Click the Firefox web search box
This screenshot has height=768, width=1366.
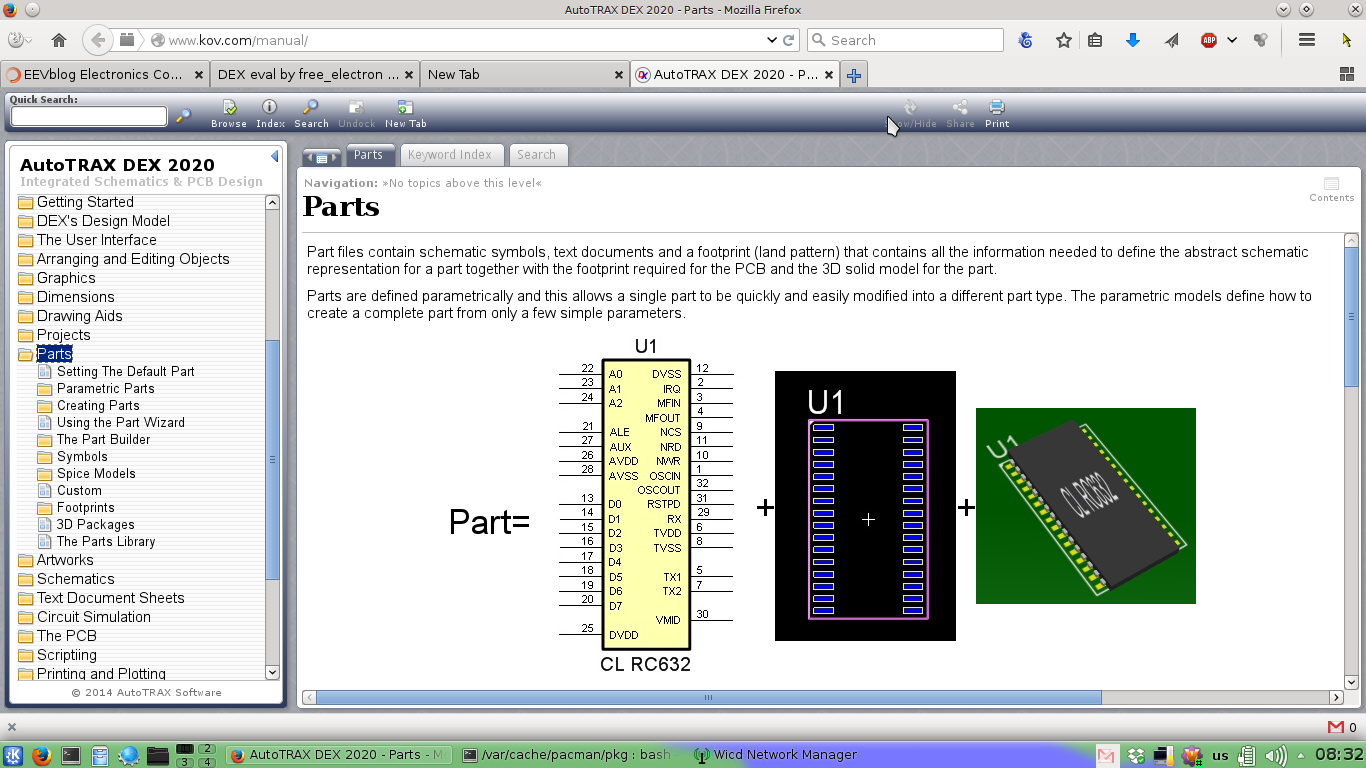coord(905,40)
